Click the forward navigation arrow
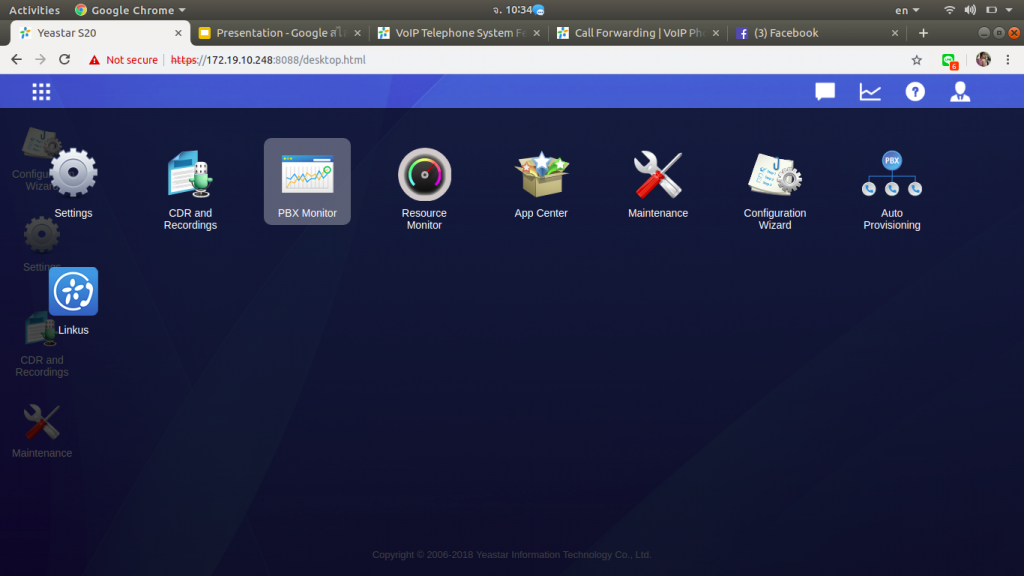This screenshot has height=576, width=1024. (x=40, y=59)
